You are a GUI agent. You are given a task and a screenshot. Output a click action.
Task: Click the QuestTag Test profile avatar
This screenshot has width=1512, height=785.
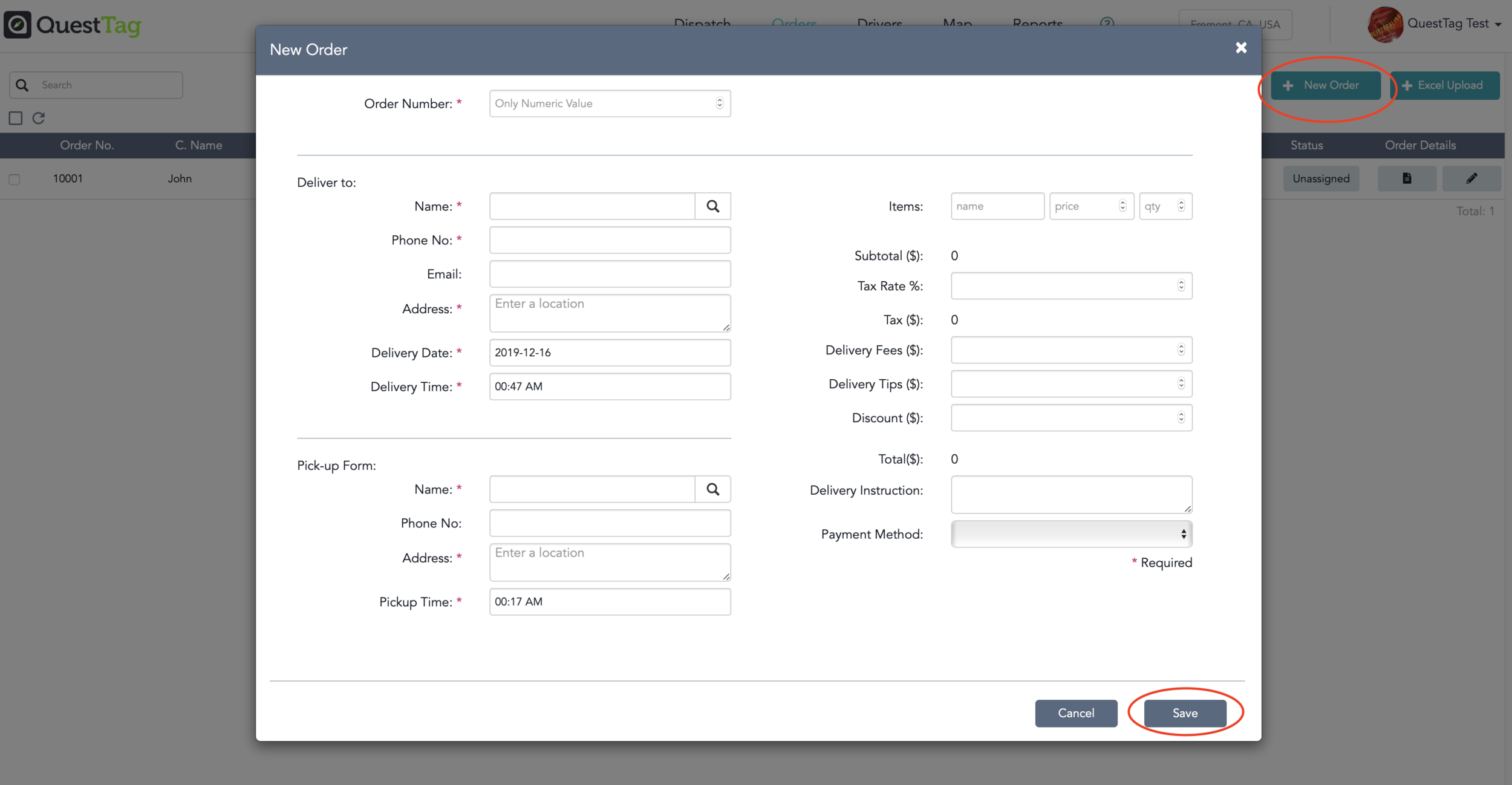(1384, 24)
